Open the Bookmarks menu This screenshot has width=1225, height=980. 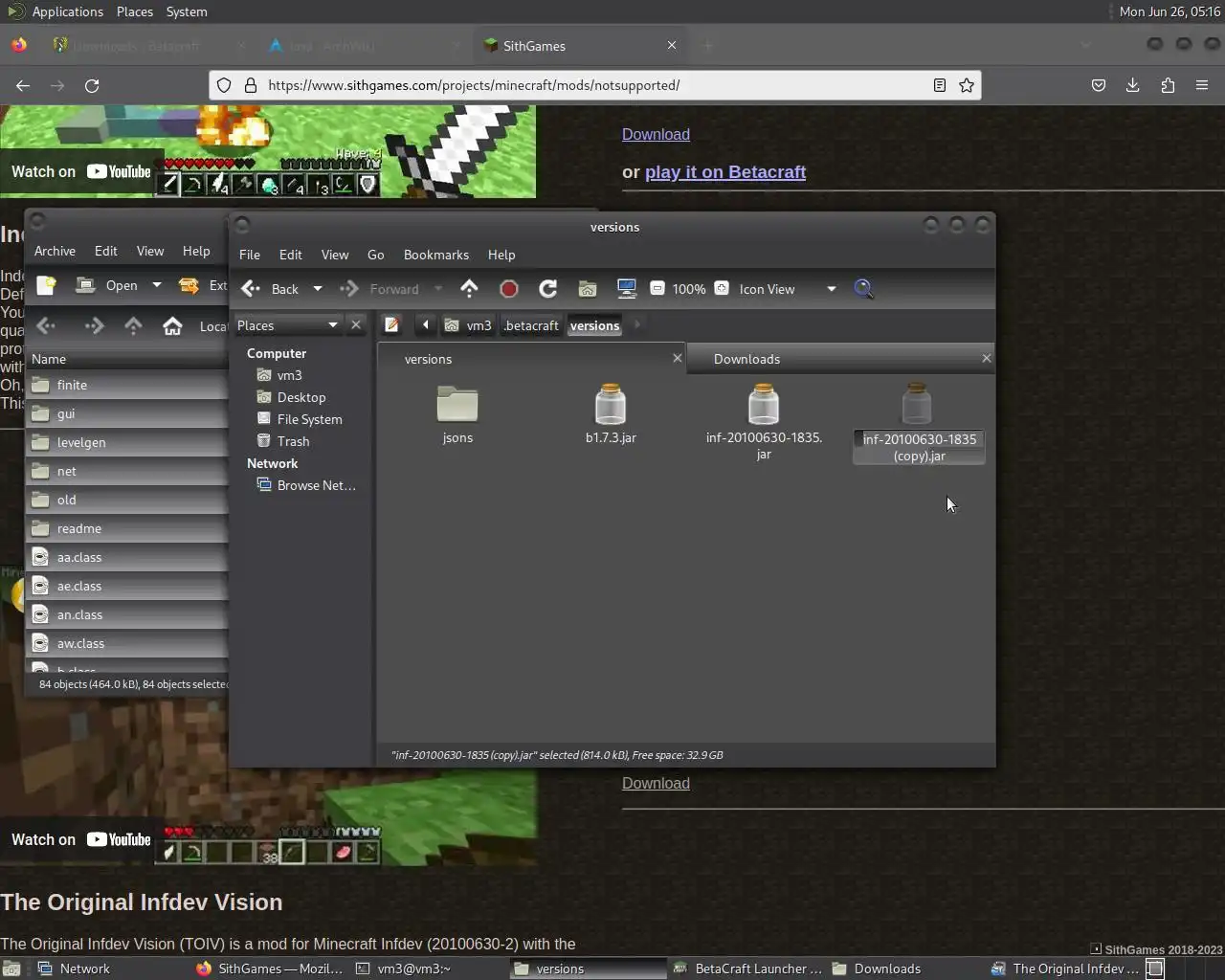pyautogui.click(x=436, y=255)
